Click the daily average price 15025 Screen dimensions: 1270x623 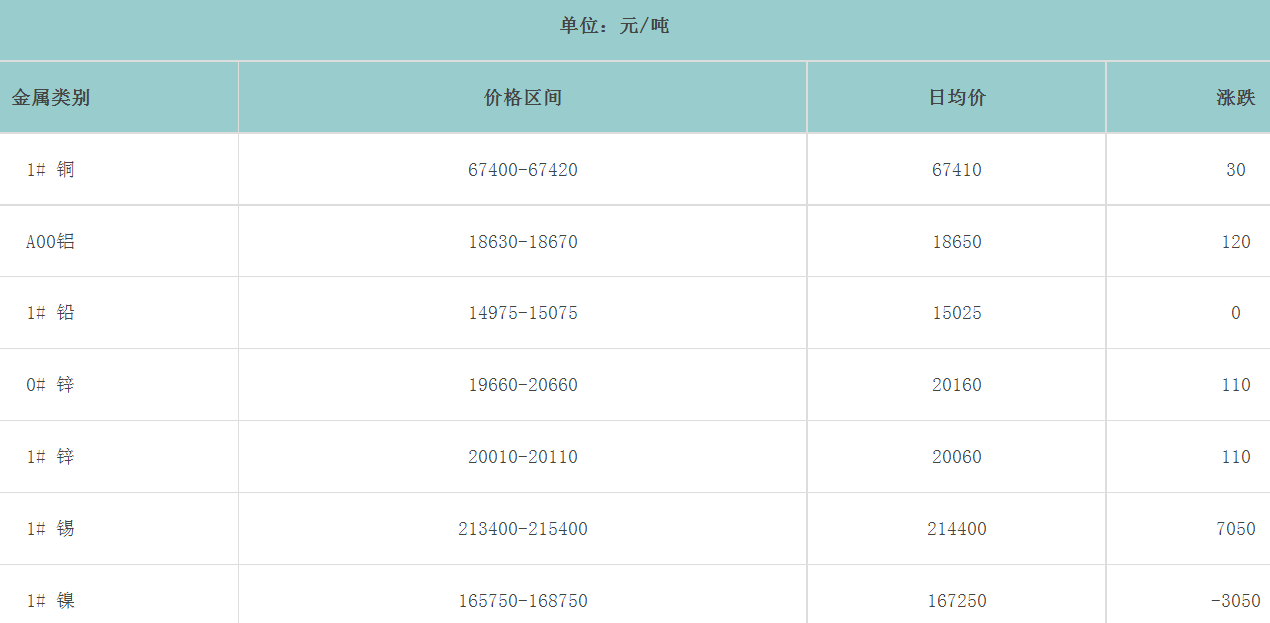pos(956,313)
